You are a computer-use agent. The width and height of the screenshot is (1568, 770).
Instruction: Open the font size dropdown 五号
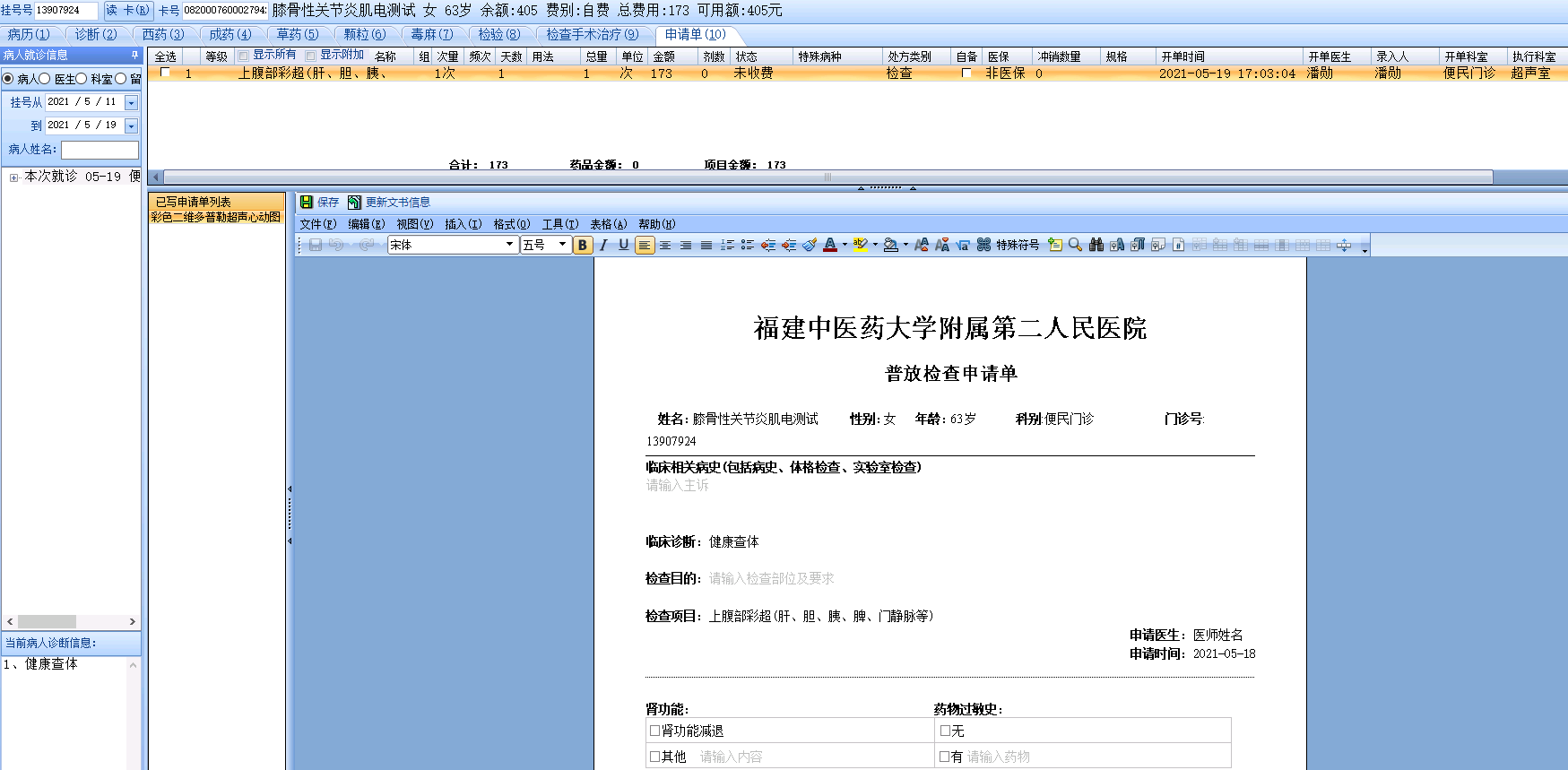[x=562, y=245]
